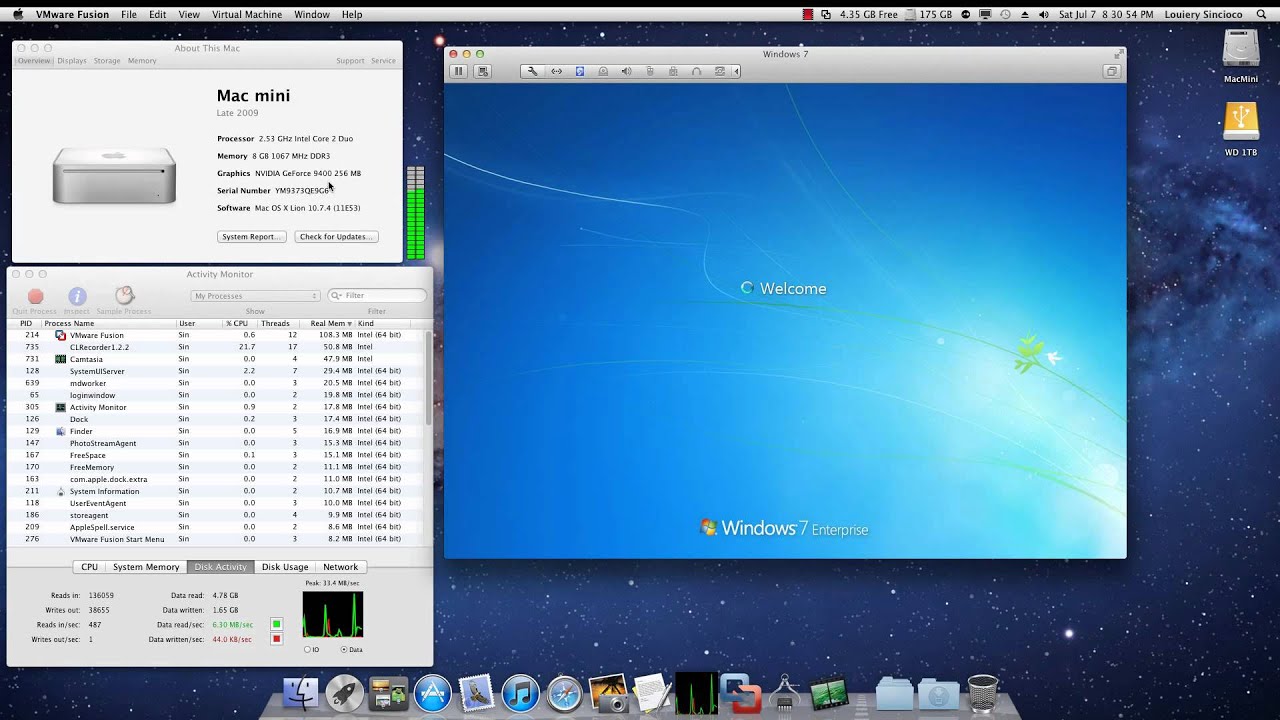Screen dimensions: 1280x720
Task: Click the volume icon in the menu bar
Action: click(x=1044, y=15)
